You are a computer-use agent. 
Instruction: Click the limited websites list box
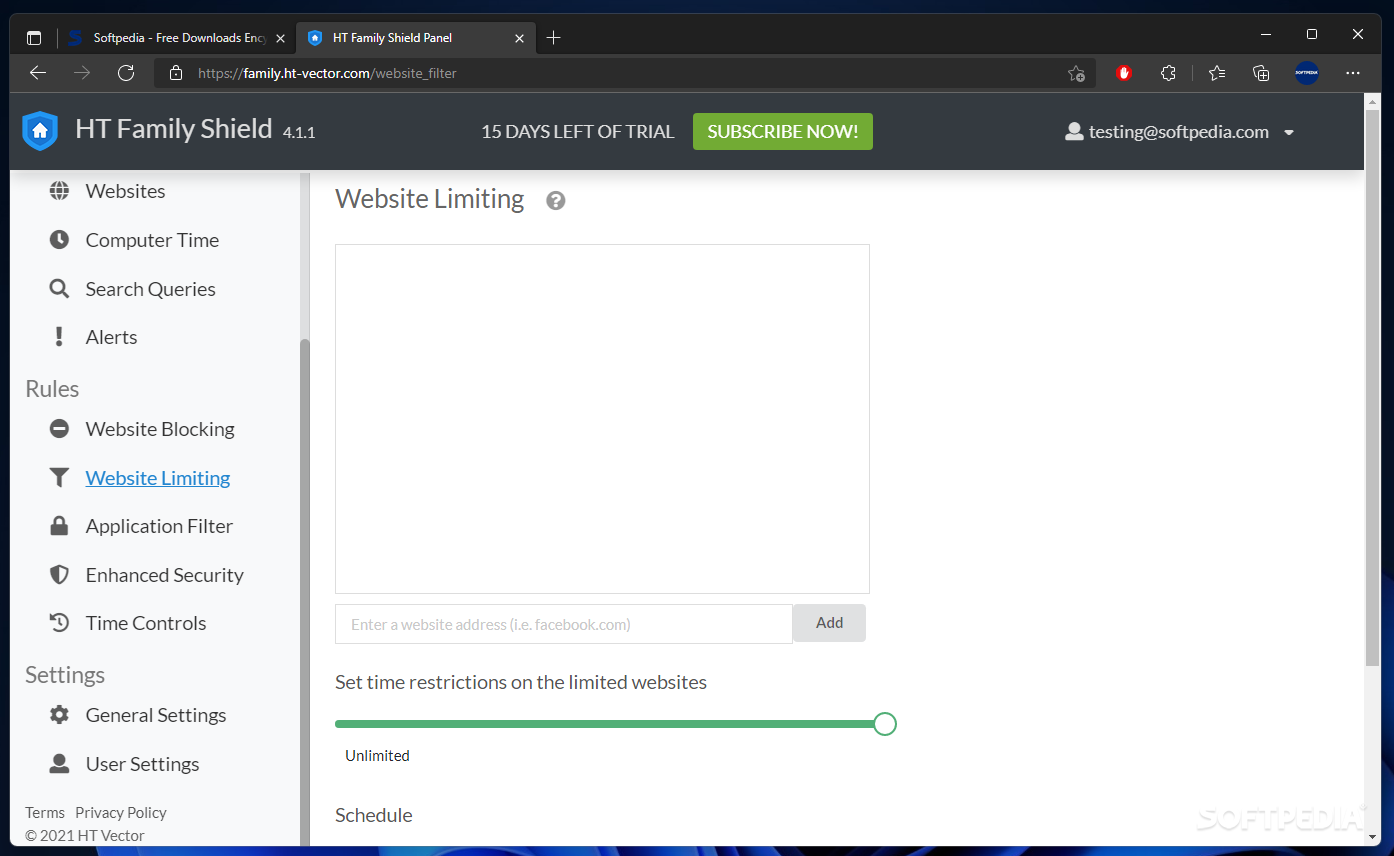click(602, 419)
